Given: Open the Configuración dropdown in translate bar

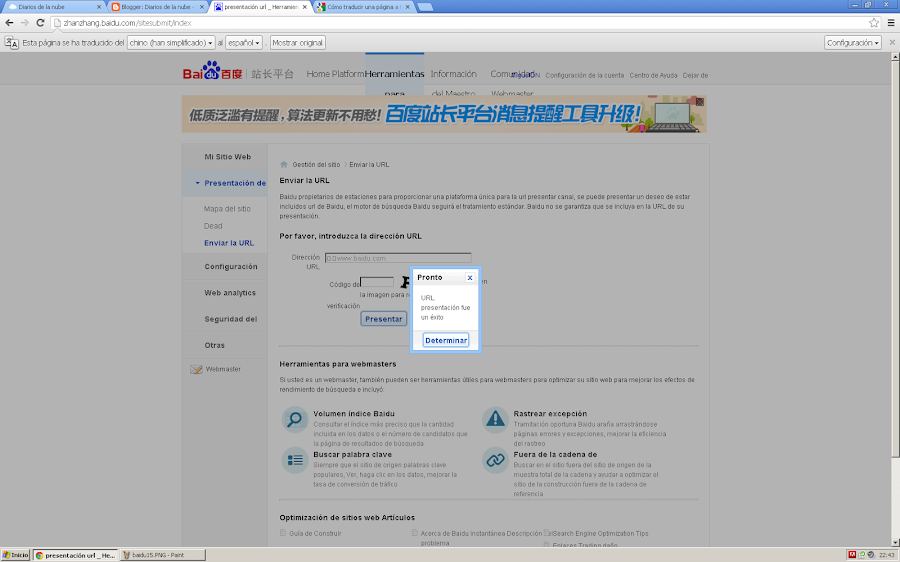Looking at the screenshot, I should tap(853, 42).
